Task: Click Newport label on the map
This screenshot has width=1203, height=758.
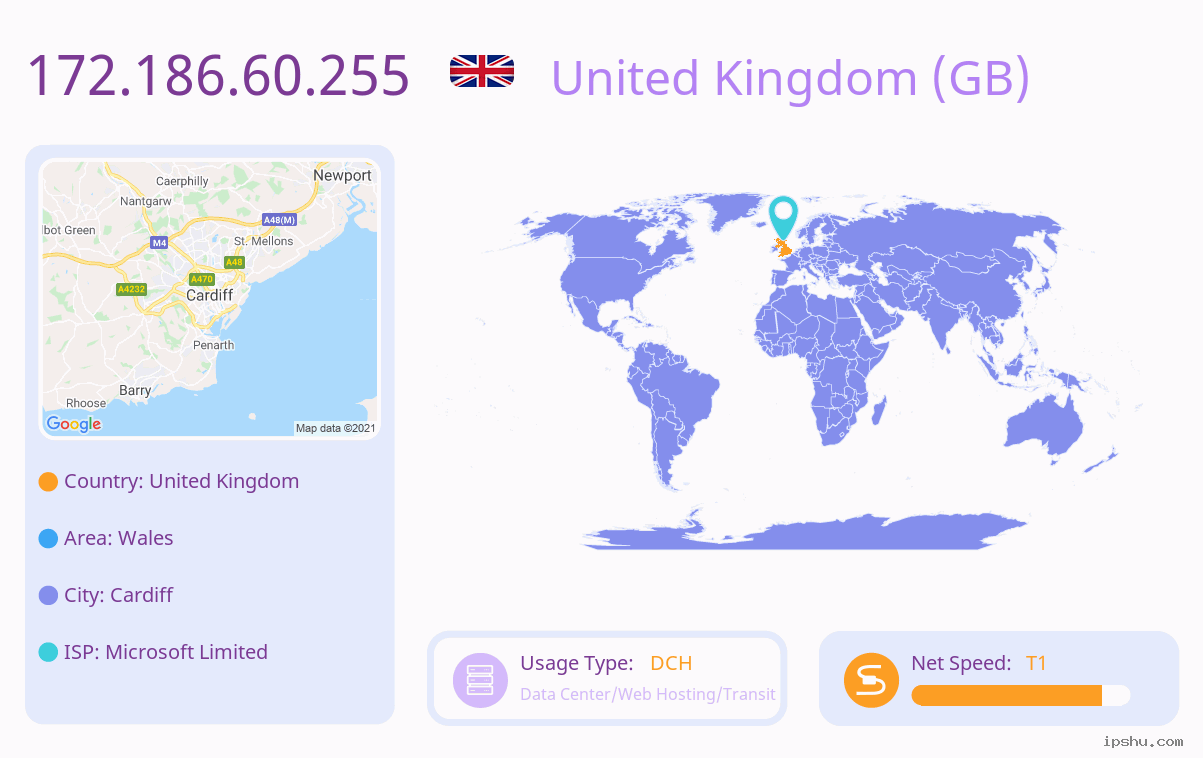Action: point(342,176)
